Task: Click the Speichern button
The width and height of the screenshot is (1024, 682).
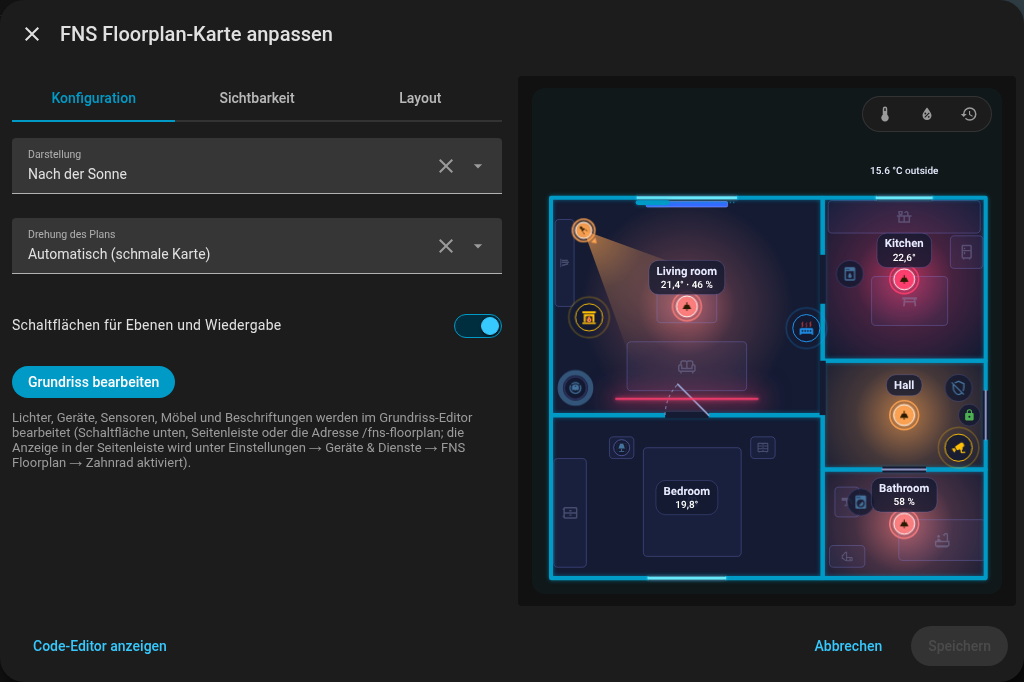Action: [x=959, y=646]
